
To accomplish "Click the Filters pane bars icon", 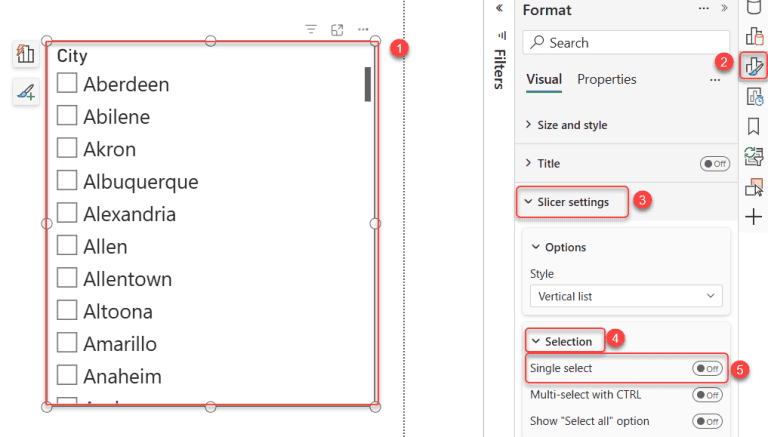I will (x=502, y=35).
